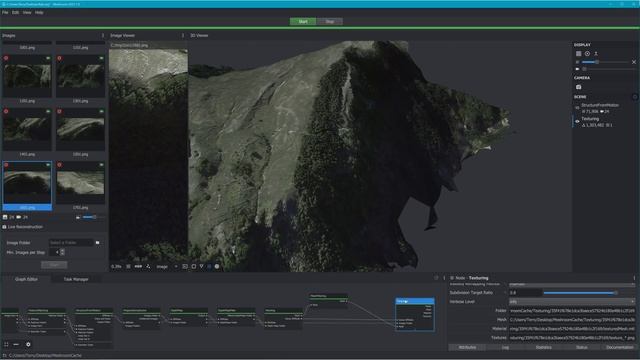This screenshot has width=640, height=360.
Task: Open dropdown above Subdivision Target Ratio
Action: (x=572, y=284)
